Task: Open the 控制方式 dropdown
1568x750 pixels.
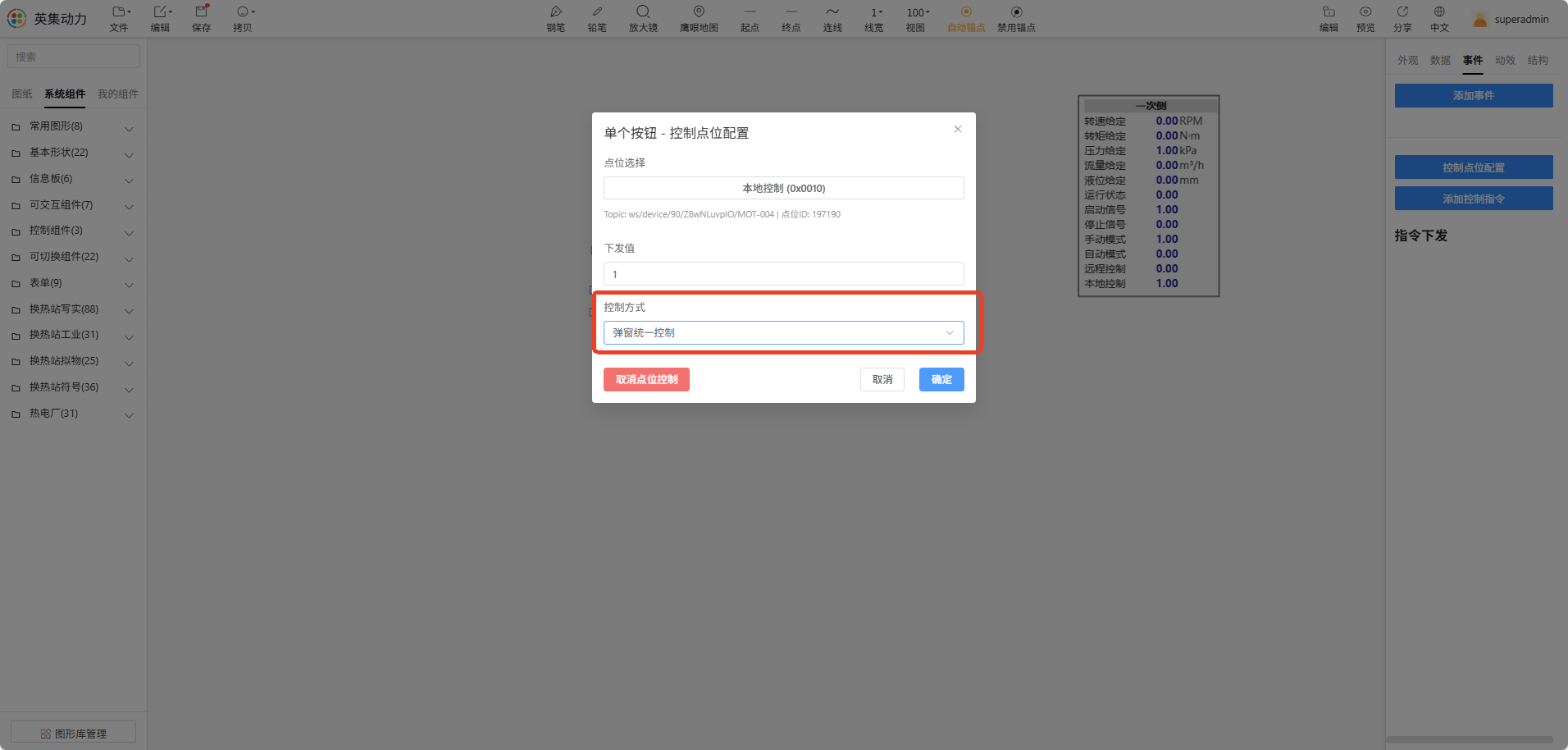Action: point(784,332)
